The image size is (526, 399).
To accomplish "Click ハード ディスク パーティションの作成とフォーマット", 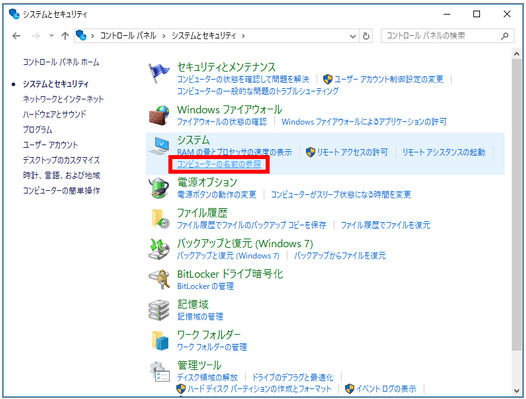I will pyautogui.click(x=259, y=389).
